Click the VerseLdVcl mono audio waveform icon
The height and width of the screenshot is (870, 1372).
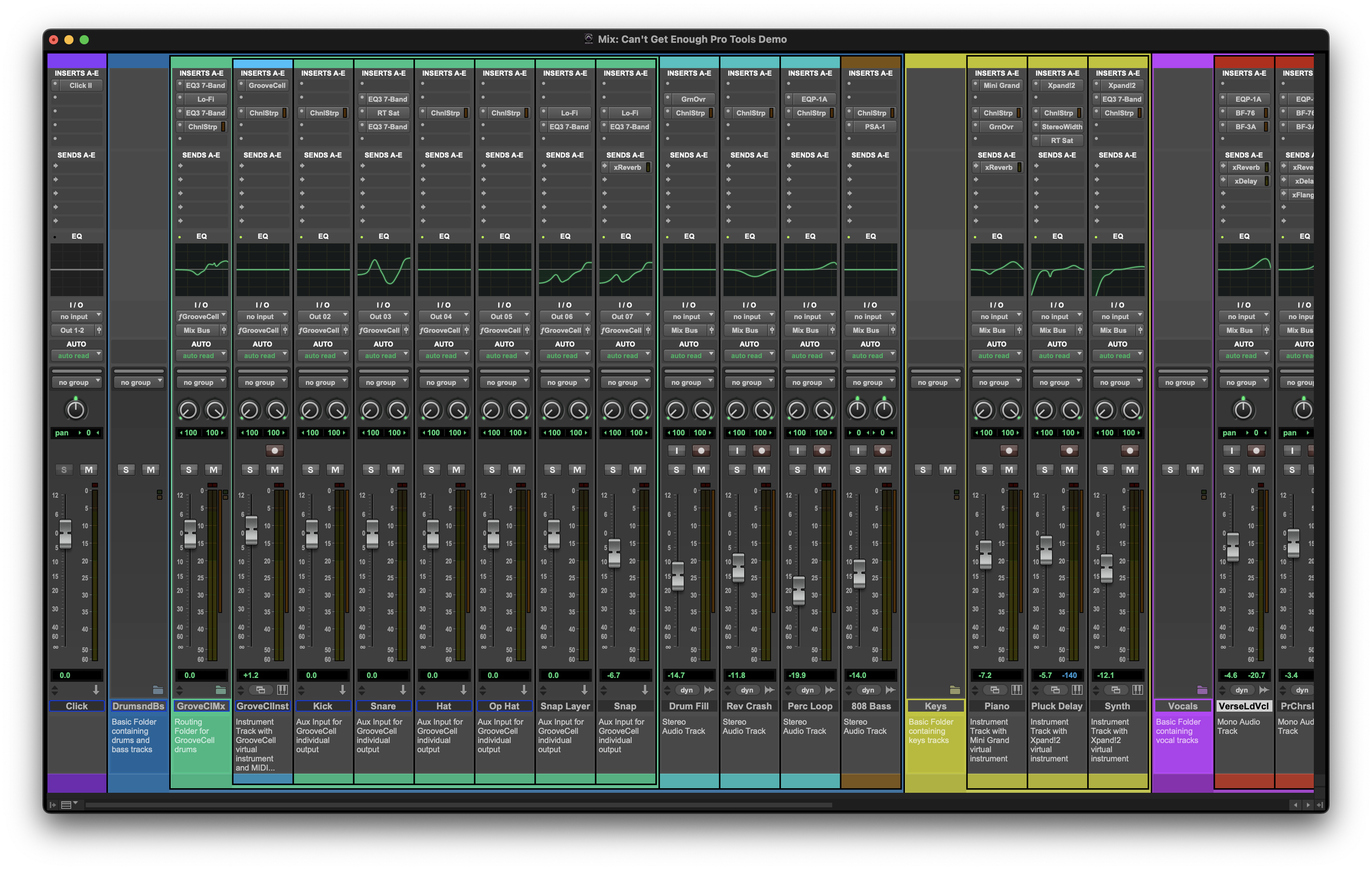pos(1264,690)
